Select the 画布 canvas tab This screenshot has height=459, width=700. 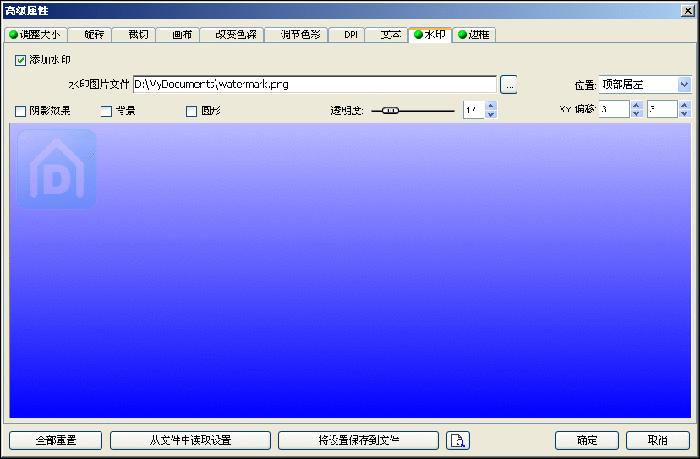178,35
